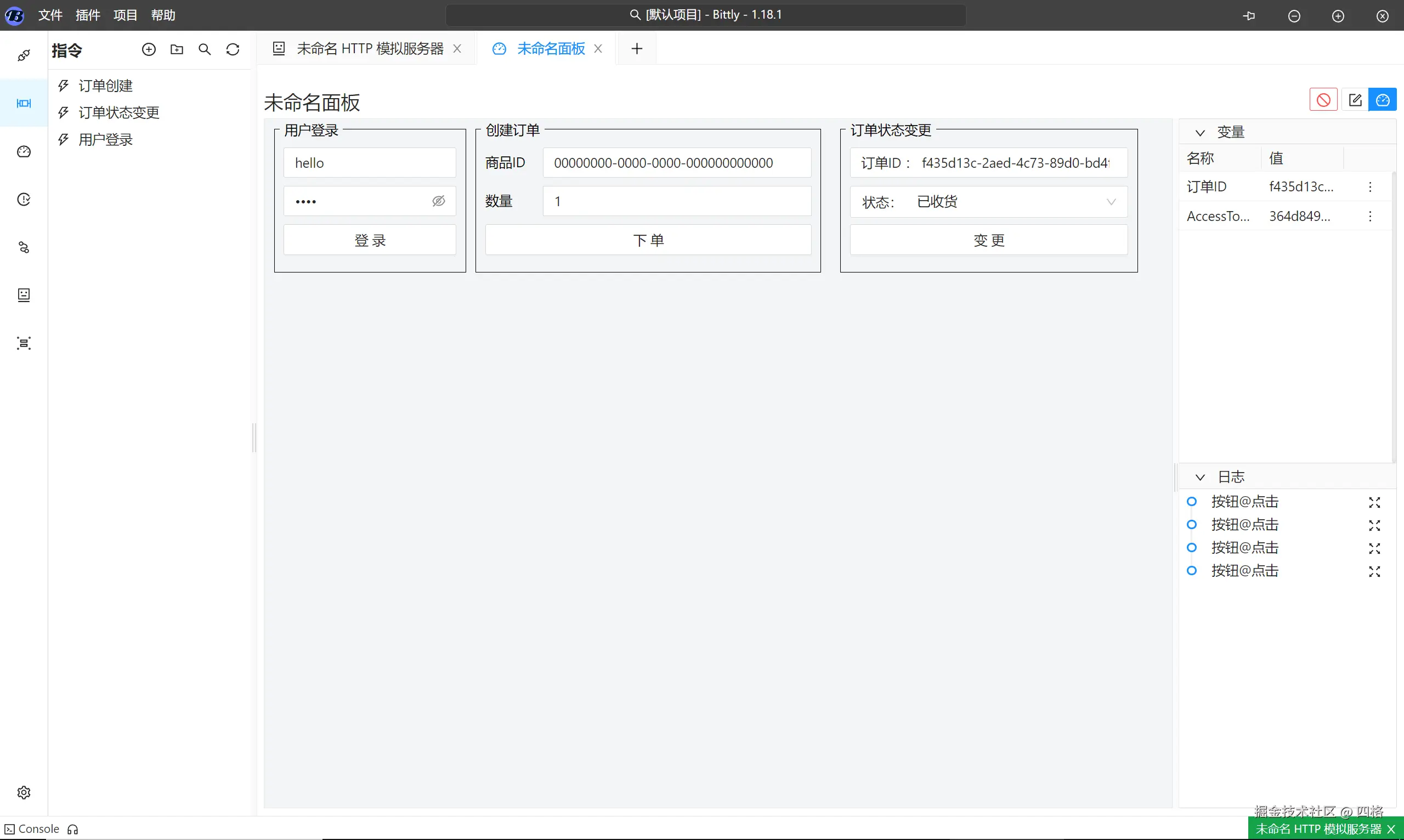Close the 未命名 HTTP 模拟服务器 tab

pyautogui.click(x=457, y=49)
